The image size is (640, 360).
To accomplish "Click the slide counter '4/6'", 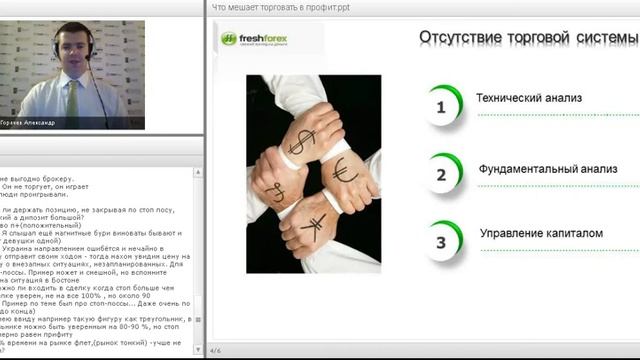I will coord(215,351).
